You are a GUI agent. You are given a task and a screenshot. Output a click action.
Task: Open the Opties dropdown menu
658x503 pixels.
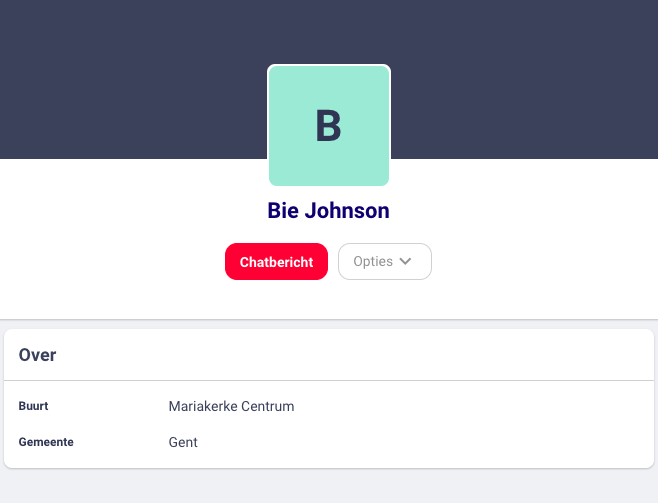pos(385,262)
